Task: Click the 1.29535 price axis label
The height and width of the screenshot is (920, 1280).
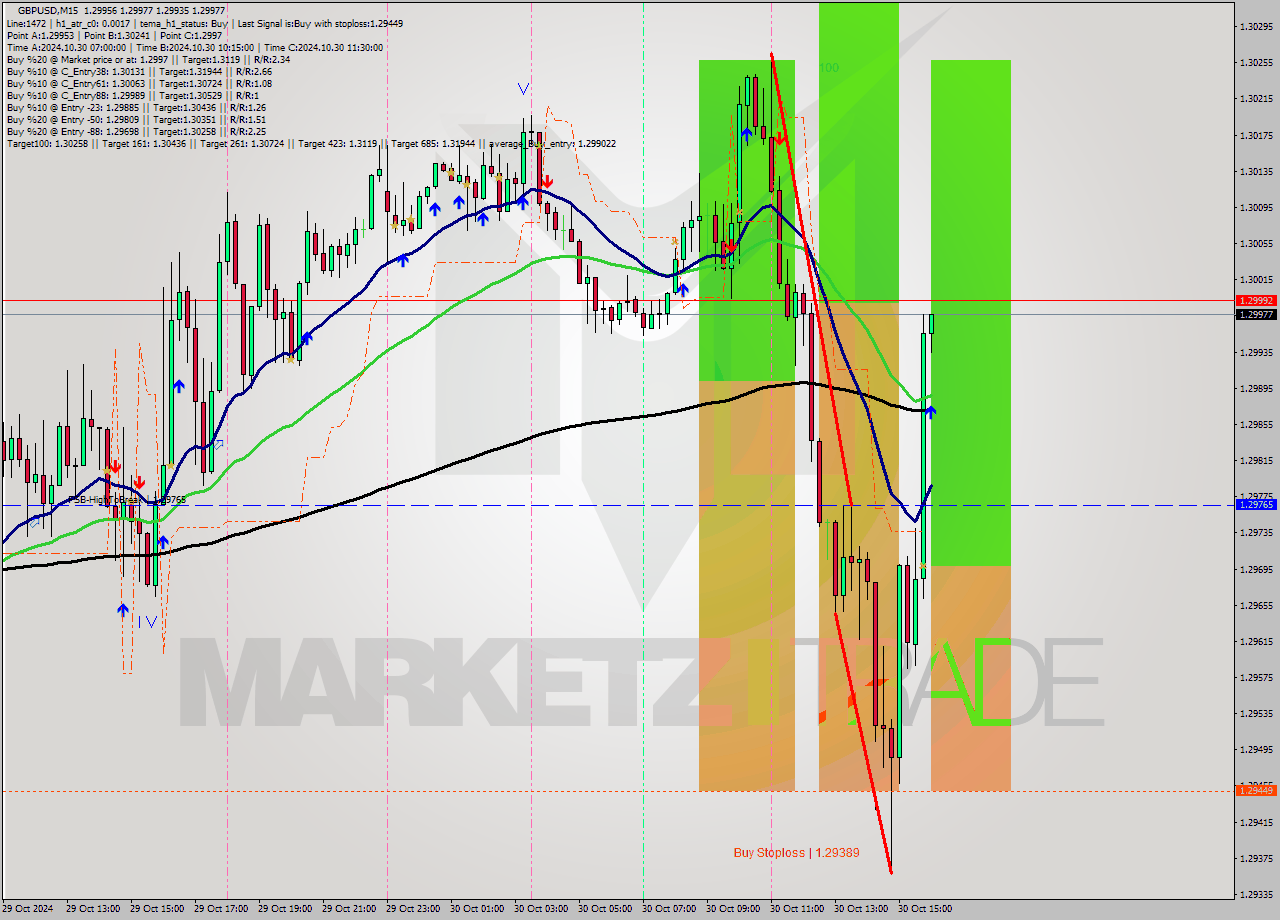Action: point(1256,713)
